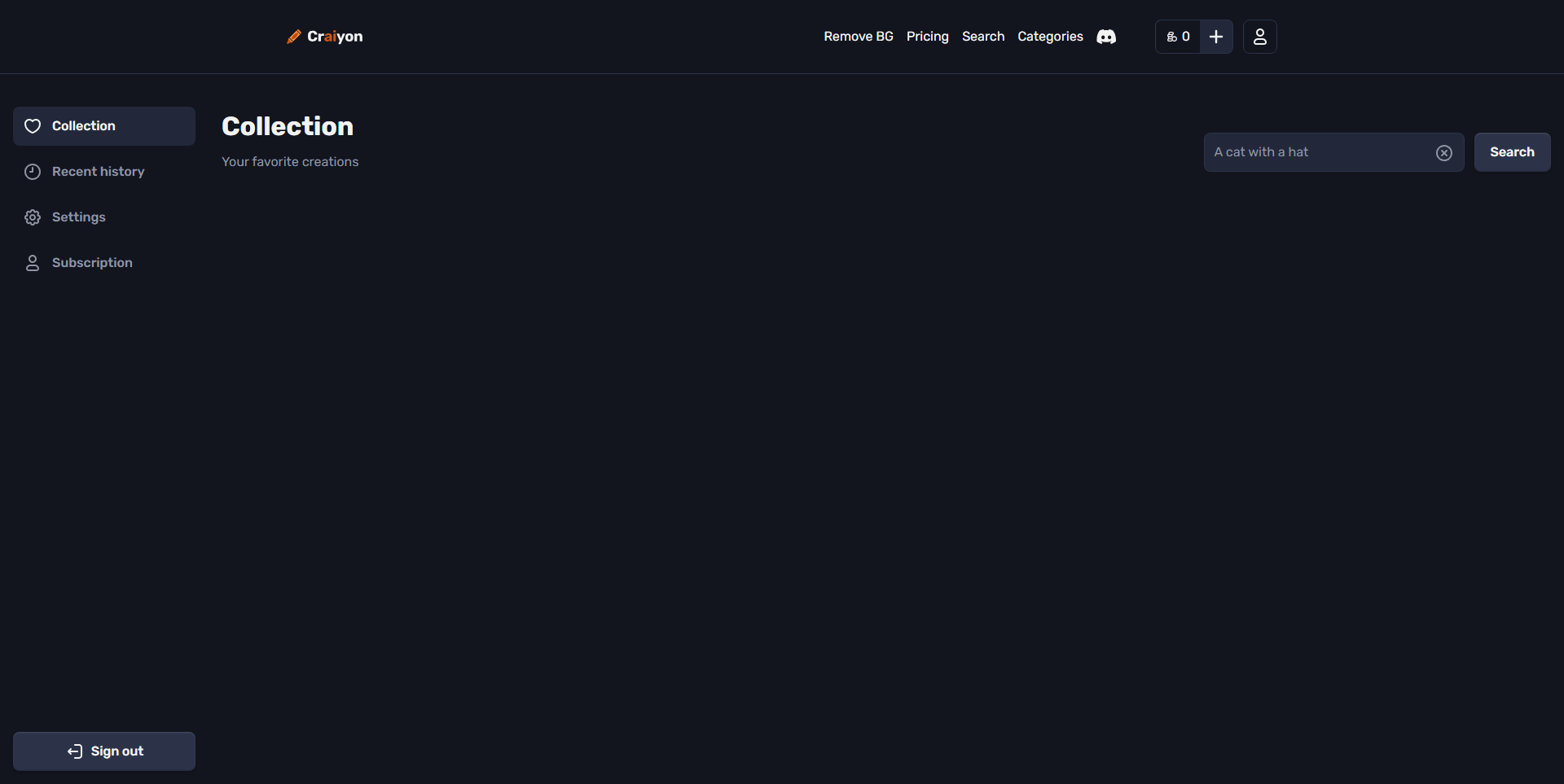The width and height of the screenshot is (1564, 784).
Task: Open Search in the top navigation
Action: click(982, 37)
